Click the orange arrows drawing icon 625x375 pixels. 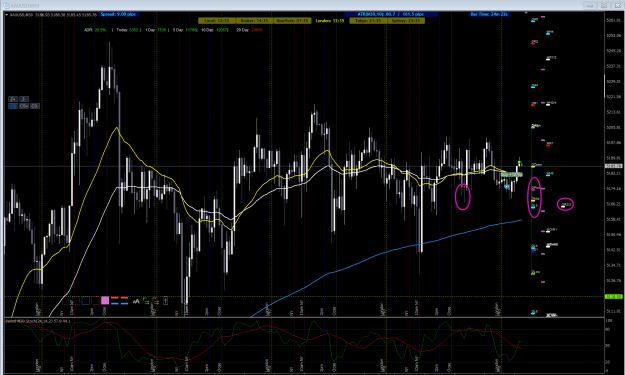[155, 300]
